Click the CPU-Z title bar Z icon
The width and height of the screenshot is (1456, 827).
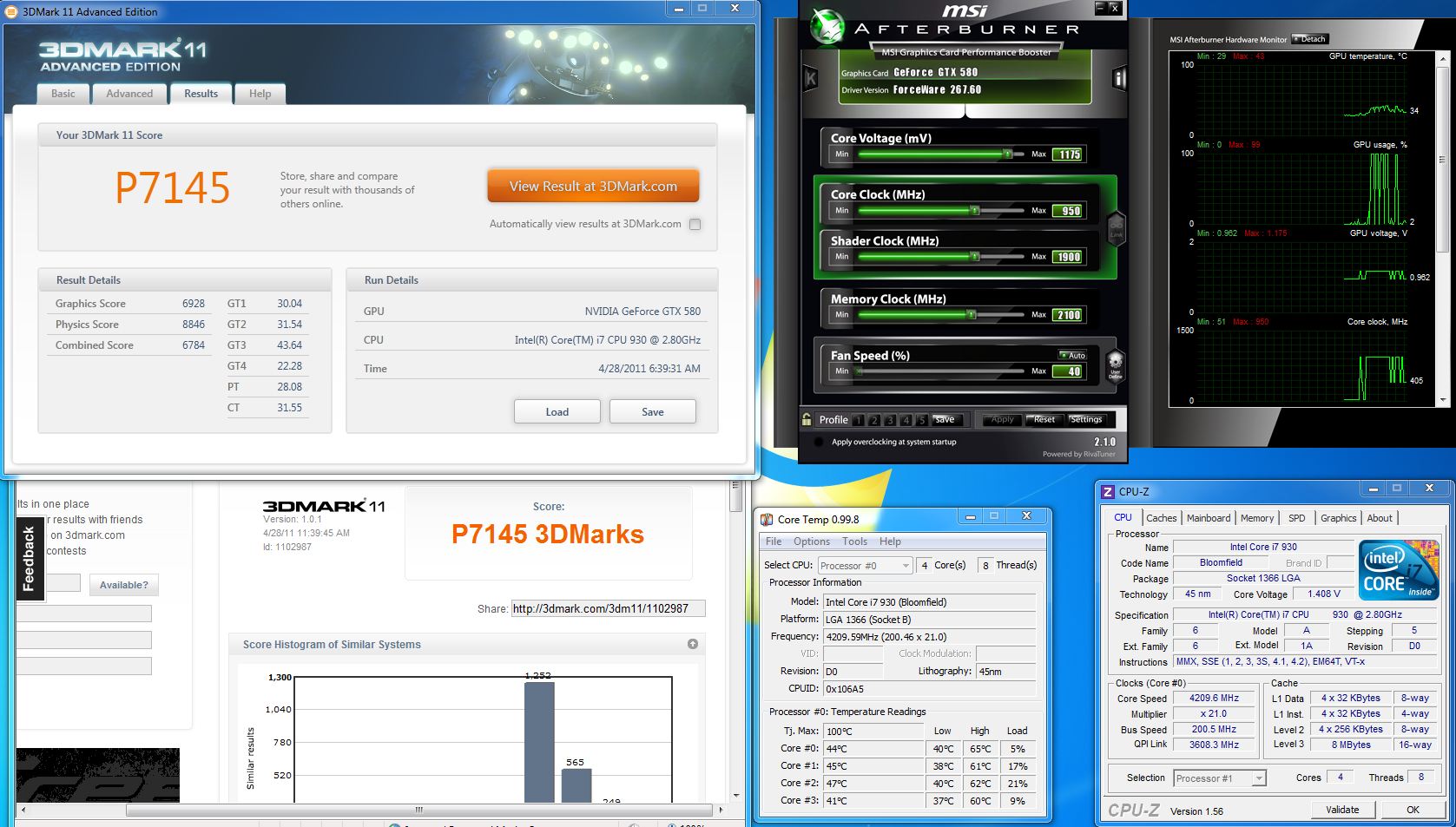(1107, 491)
